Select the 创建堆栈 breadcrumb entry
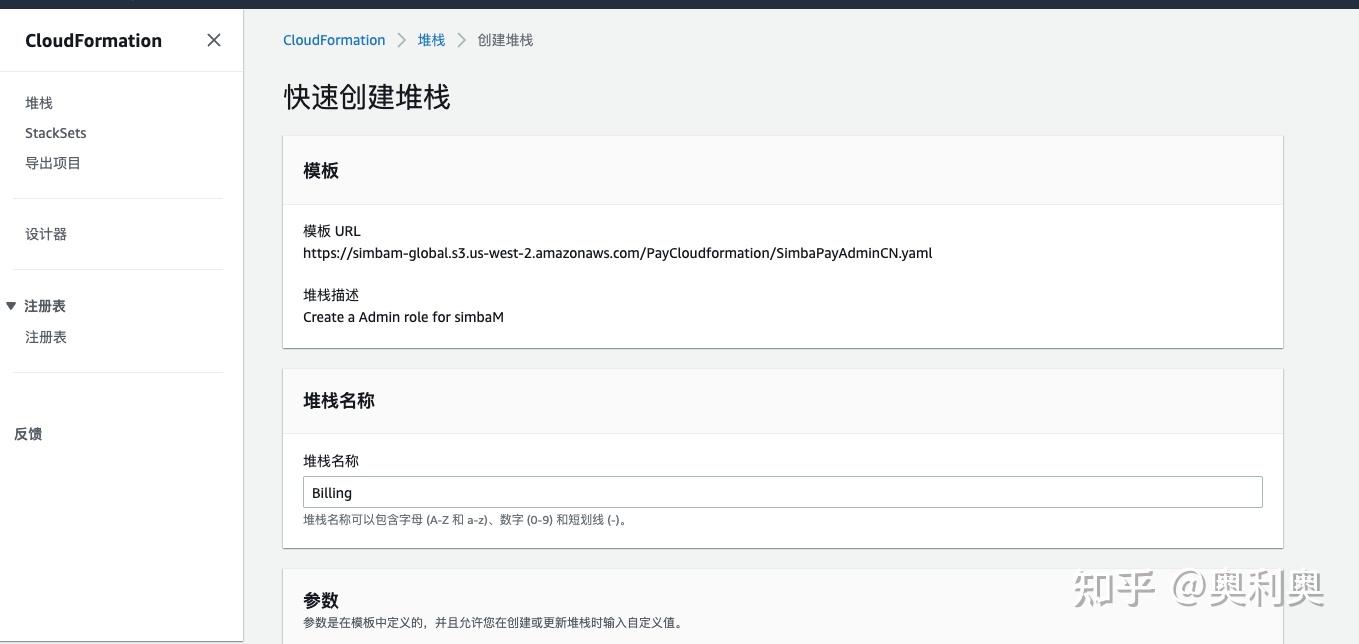The width and height of the screenshot is (1359, 644). pos(505,40)
